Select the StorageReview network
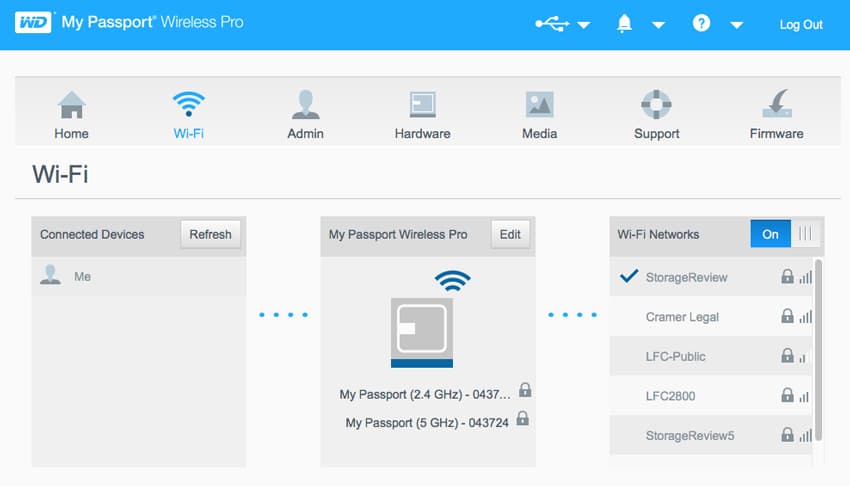Screen dimensions: 850x486 711,277
